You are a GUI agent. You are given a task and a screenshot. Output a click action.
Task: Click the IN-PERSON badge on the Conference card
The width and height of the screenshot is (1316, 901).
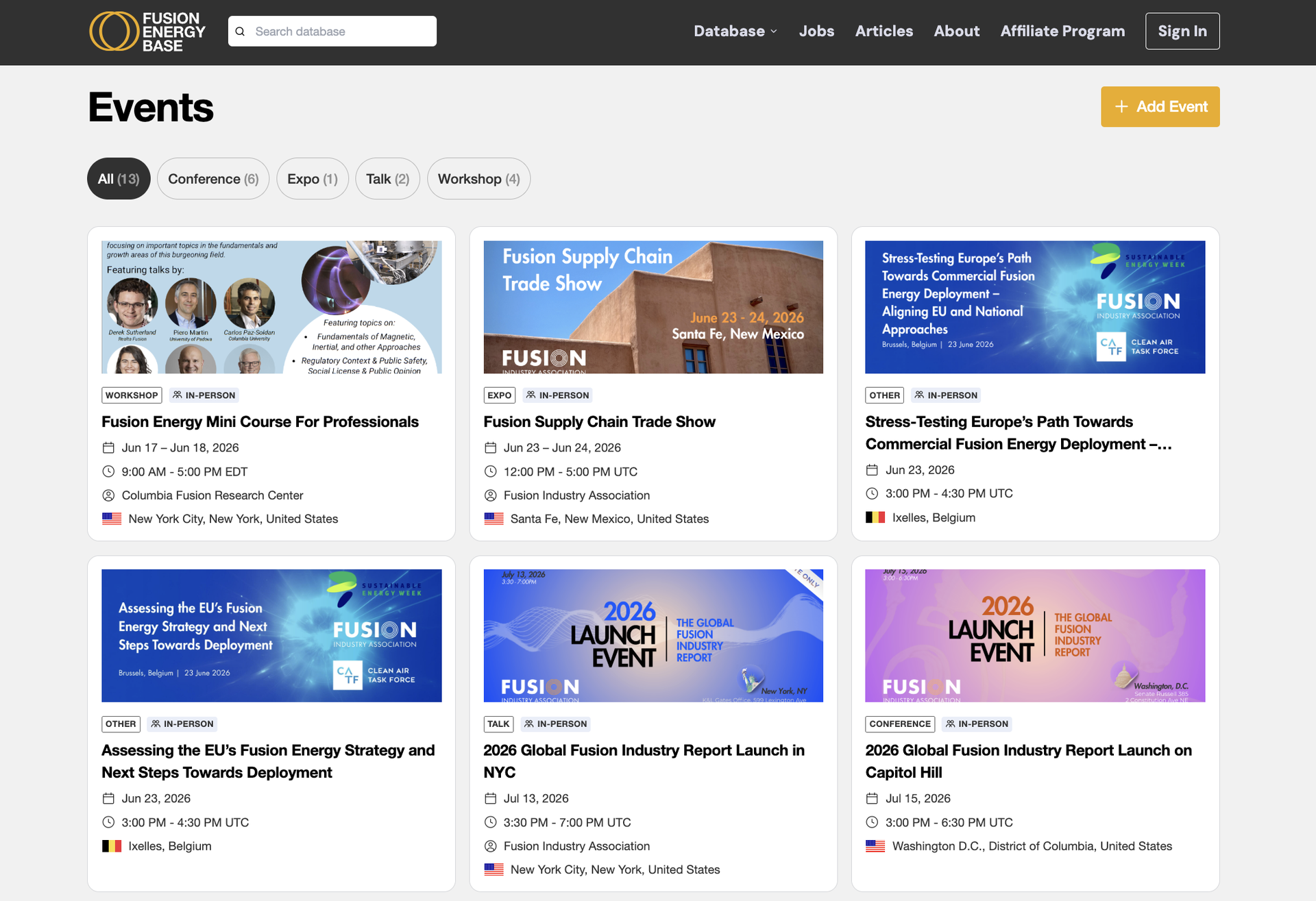coord(977,724)
